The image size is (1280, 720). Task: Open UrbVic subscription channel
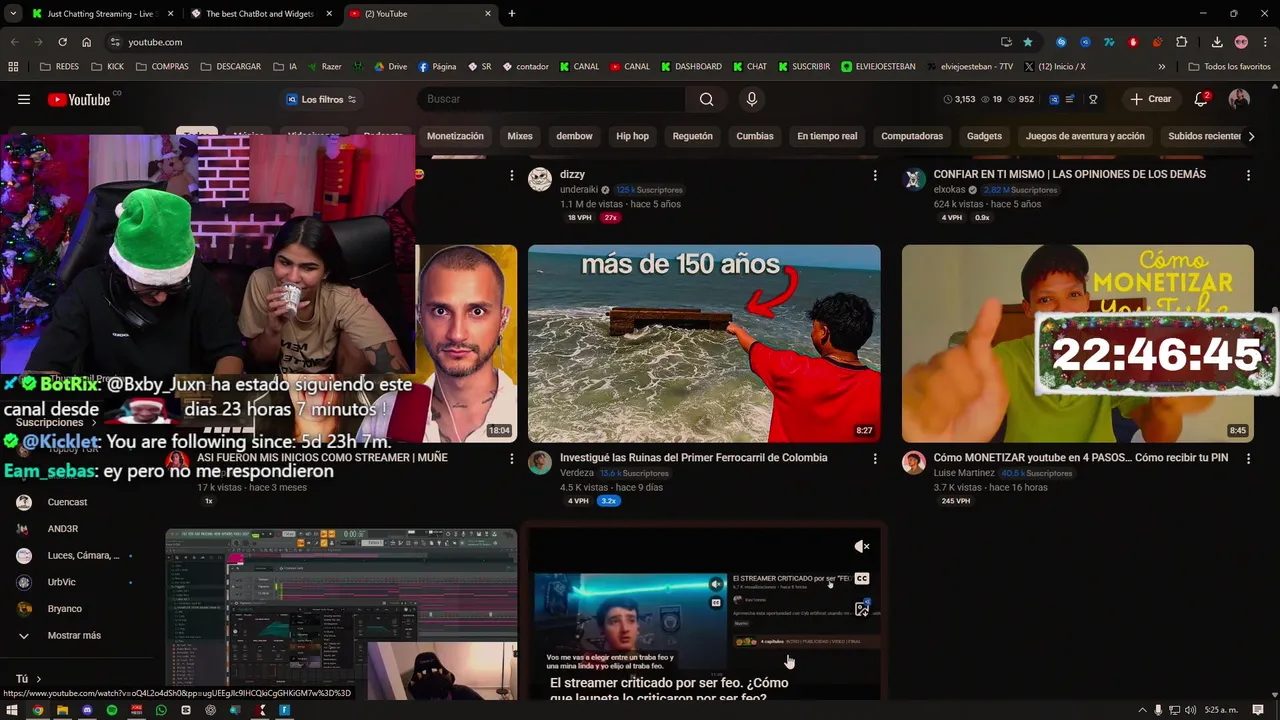[61, 582]
